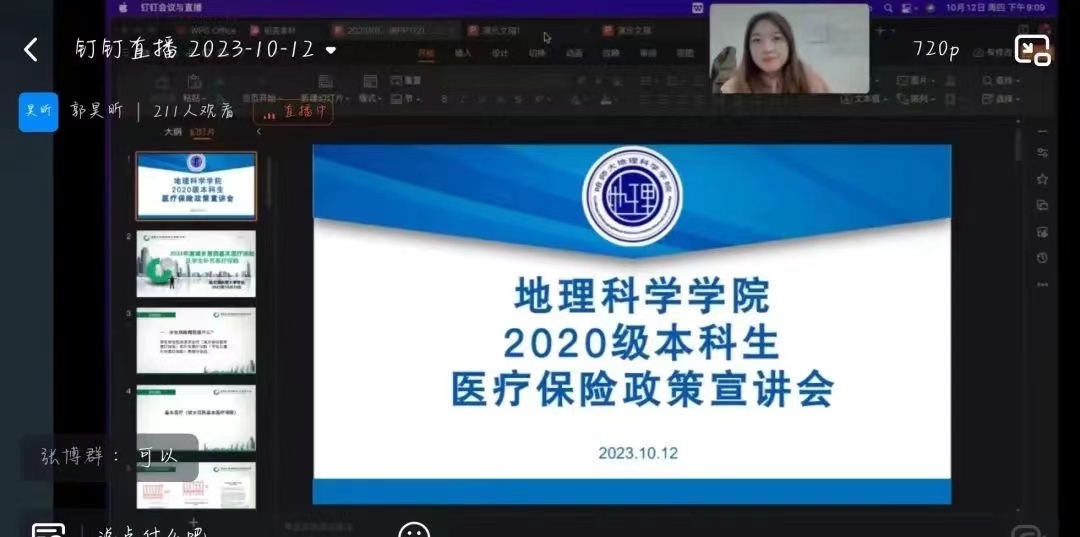Expand the livestream title dropdown arrow
The image size is (1080, 537).
click(x=331, y=50)
